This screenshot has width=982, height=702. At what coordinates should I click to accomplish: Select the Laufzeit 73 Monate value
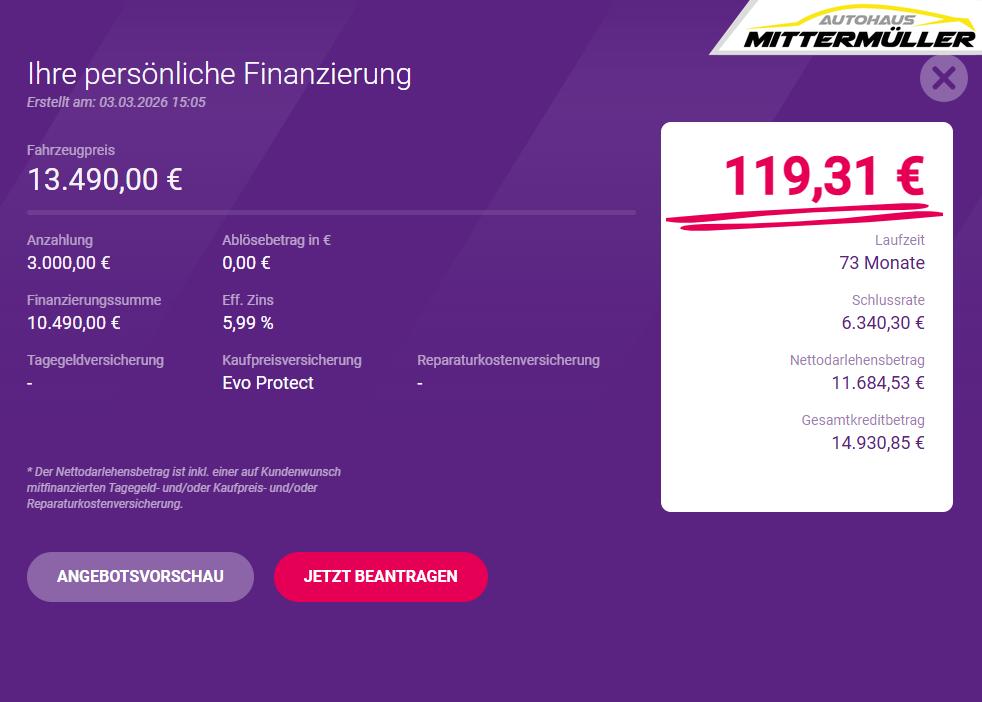(x=882, y=263)
